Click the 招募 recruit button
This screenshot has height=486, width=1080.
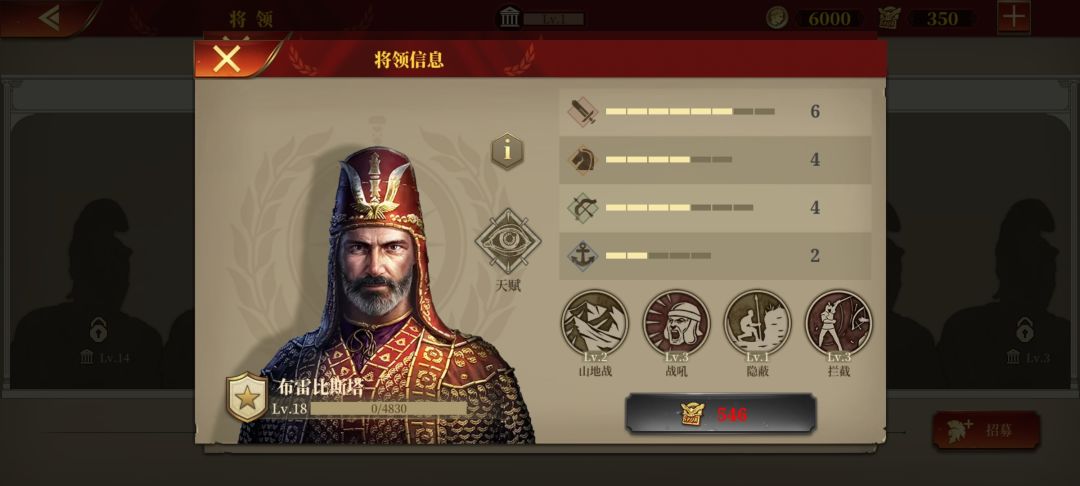(986, 430)
